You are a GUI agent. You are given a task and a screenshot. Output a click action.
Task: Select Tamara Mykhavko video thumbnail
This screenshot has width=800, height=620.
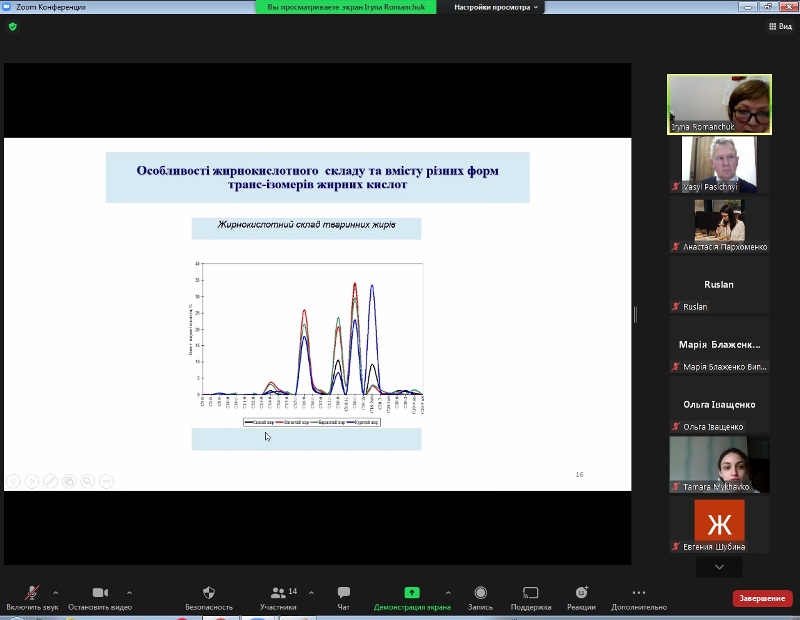coord(719,464)
